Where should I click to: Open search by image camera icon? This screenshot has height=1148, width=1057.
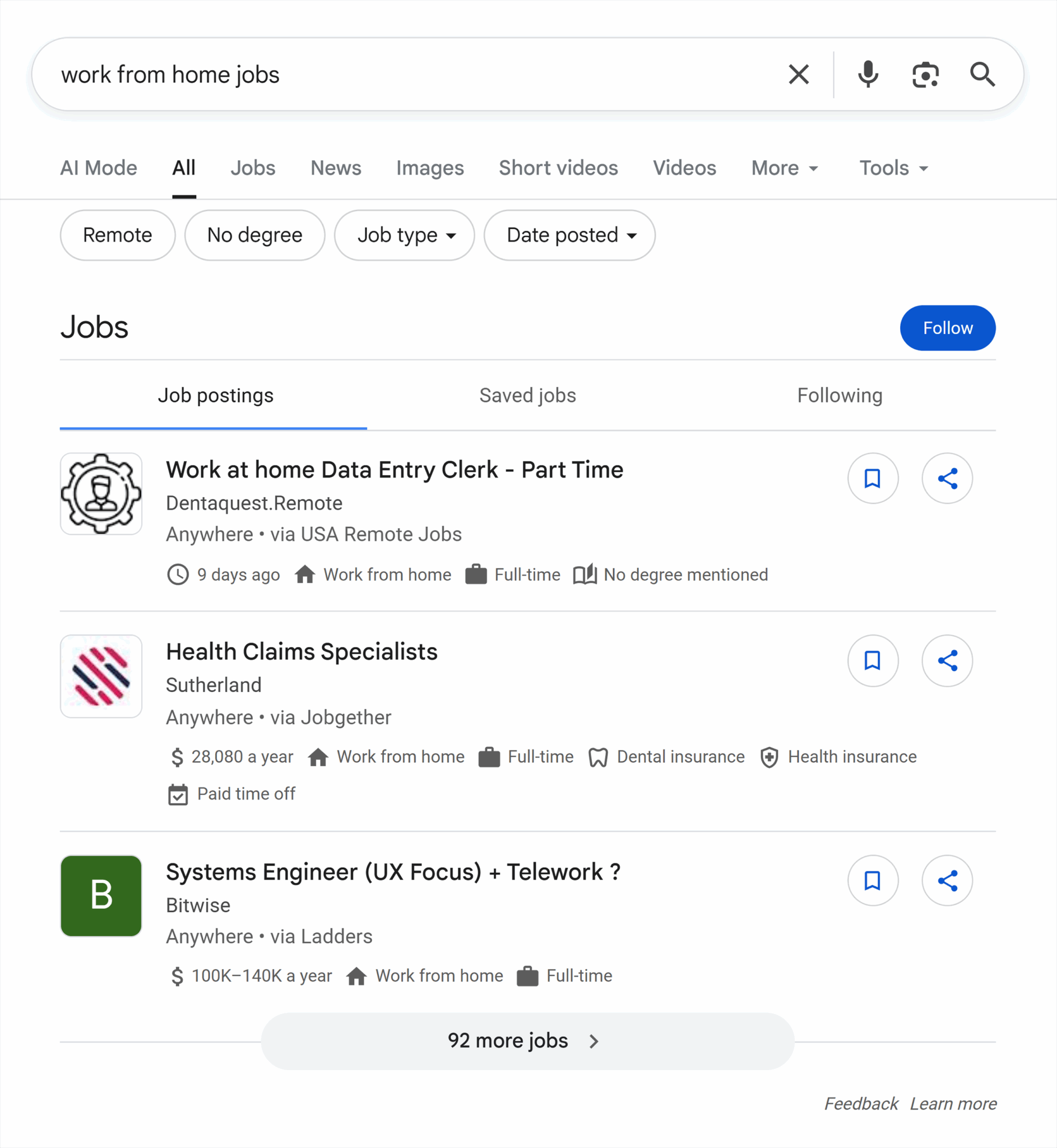click(x=925, y=75)
